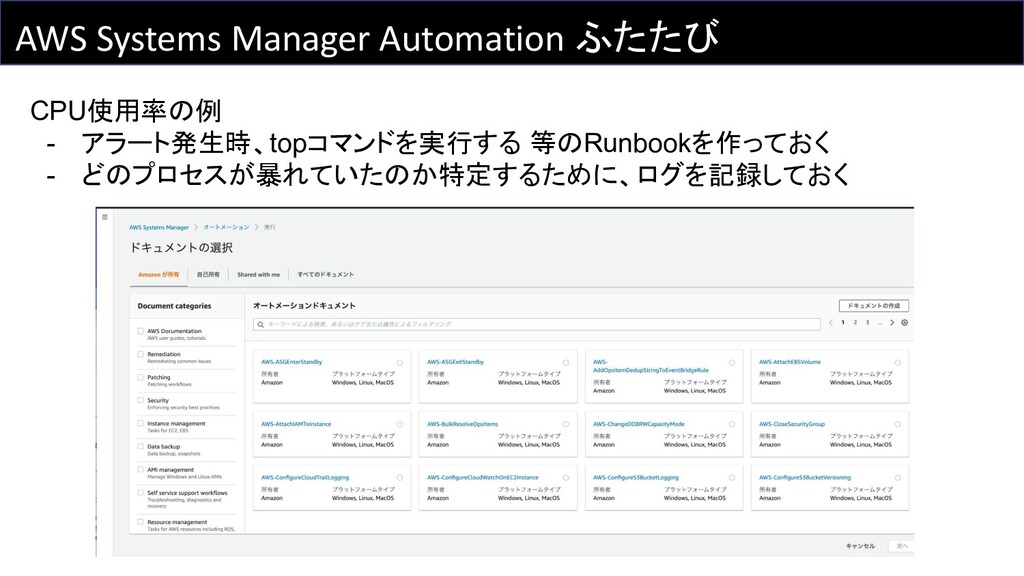The image size is (1024, 576).
Task: Select the AWS-ChangeDDBRWCapacityMode radio button
Action: point(732,424)
